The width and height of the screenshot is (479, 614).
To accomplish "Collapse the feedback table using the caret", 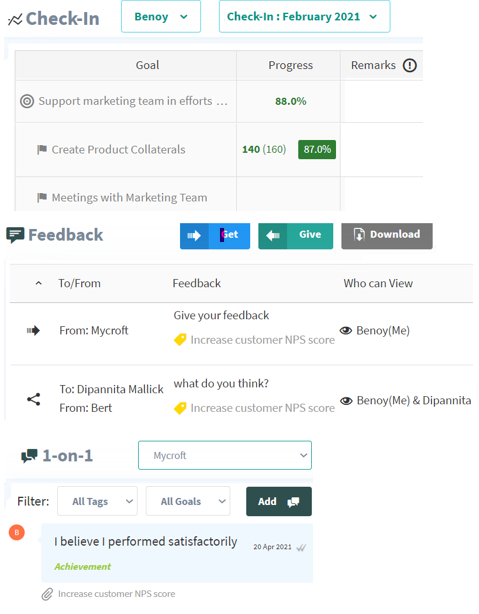I will 38,283.
